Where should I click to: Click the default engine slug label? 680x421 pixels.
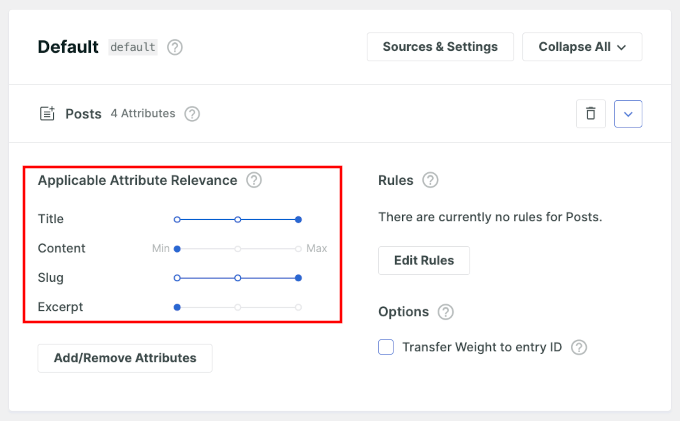click(133, 47)
